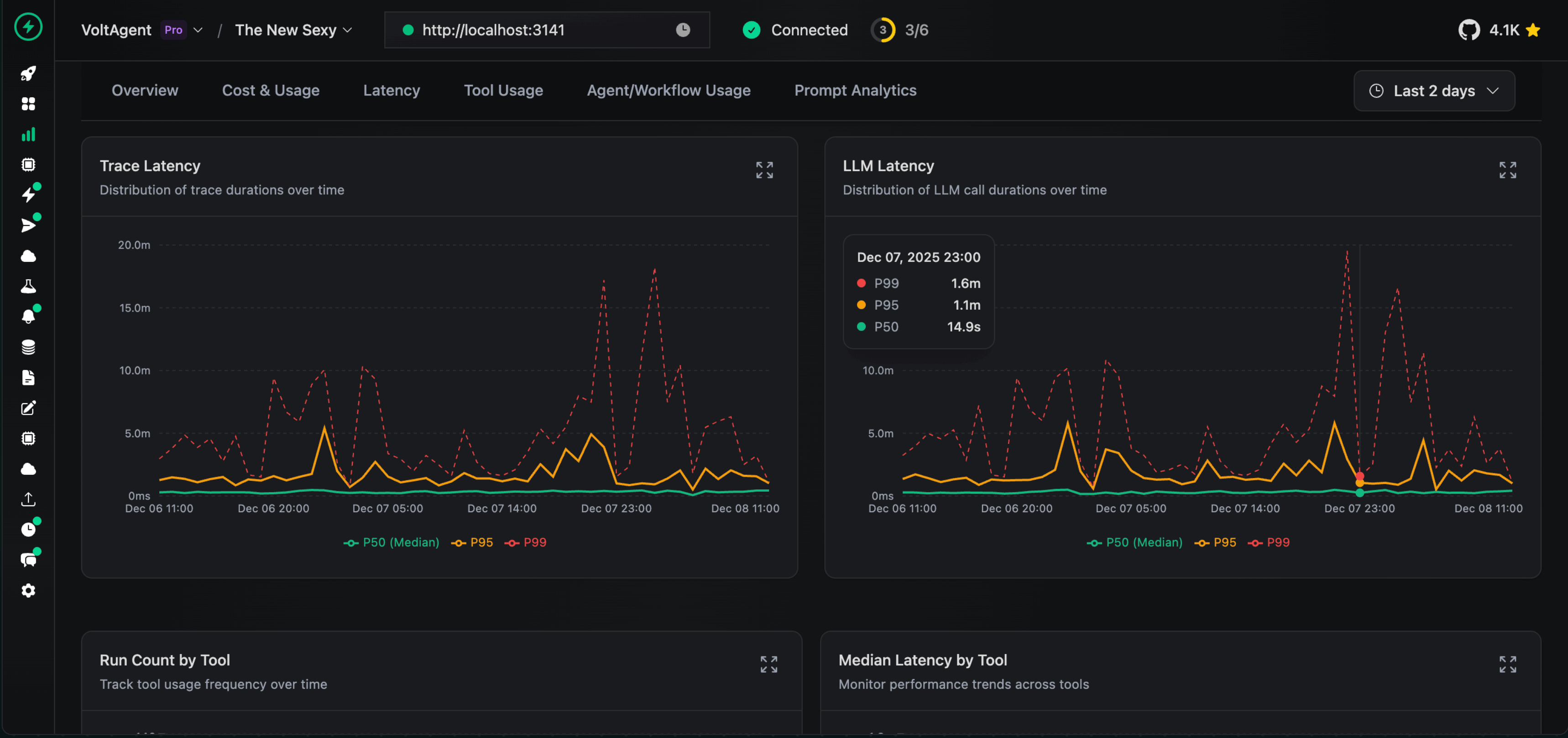The image size is (1568, 738).
Task: Expand the VoltAgent Pro organization dropdown
Action: tap(197, 30)
